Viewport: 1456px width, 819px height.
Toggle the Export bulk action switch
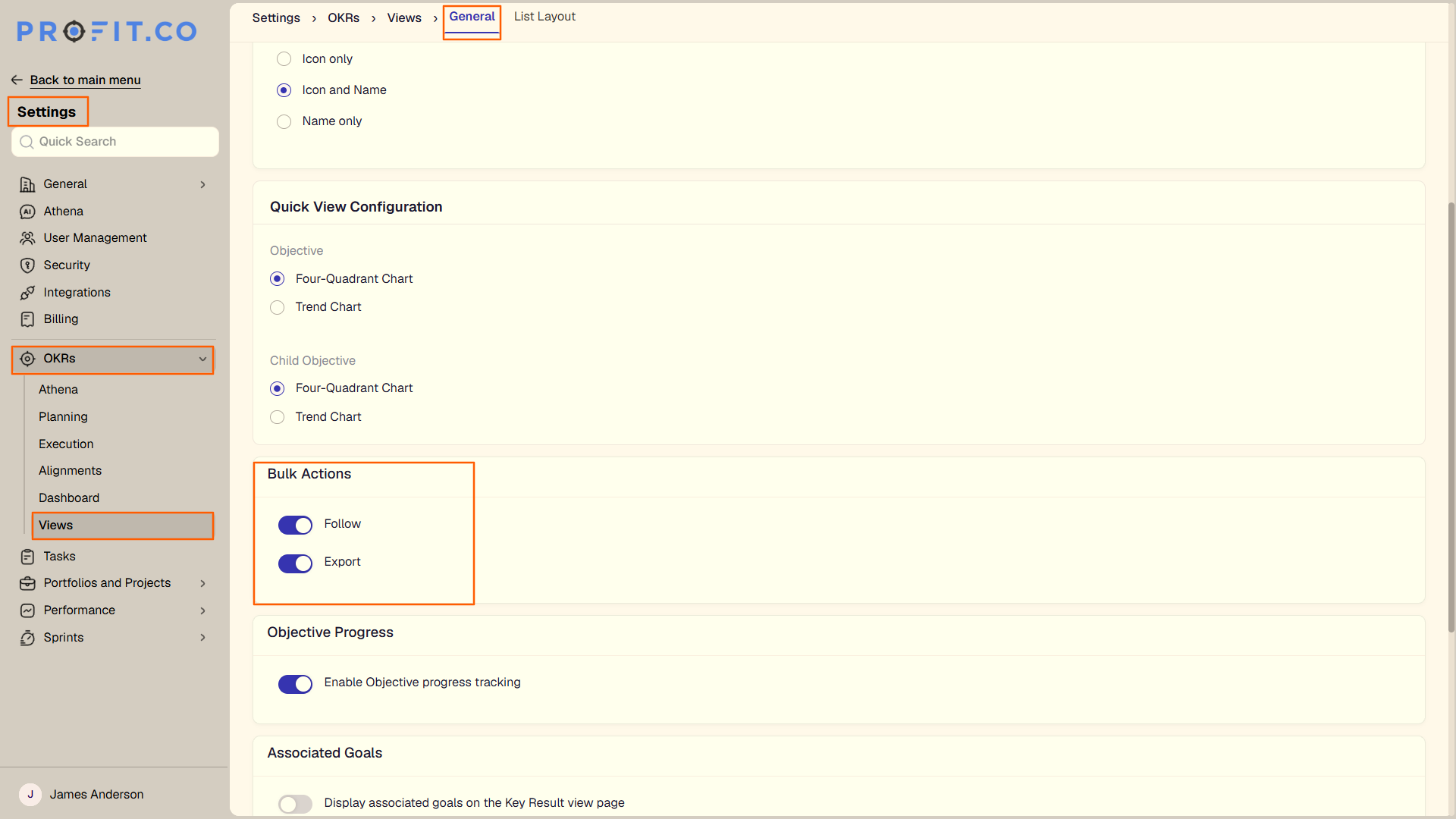[x=295, y=563]
